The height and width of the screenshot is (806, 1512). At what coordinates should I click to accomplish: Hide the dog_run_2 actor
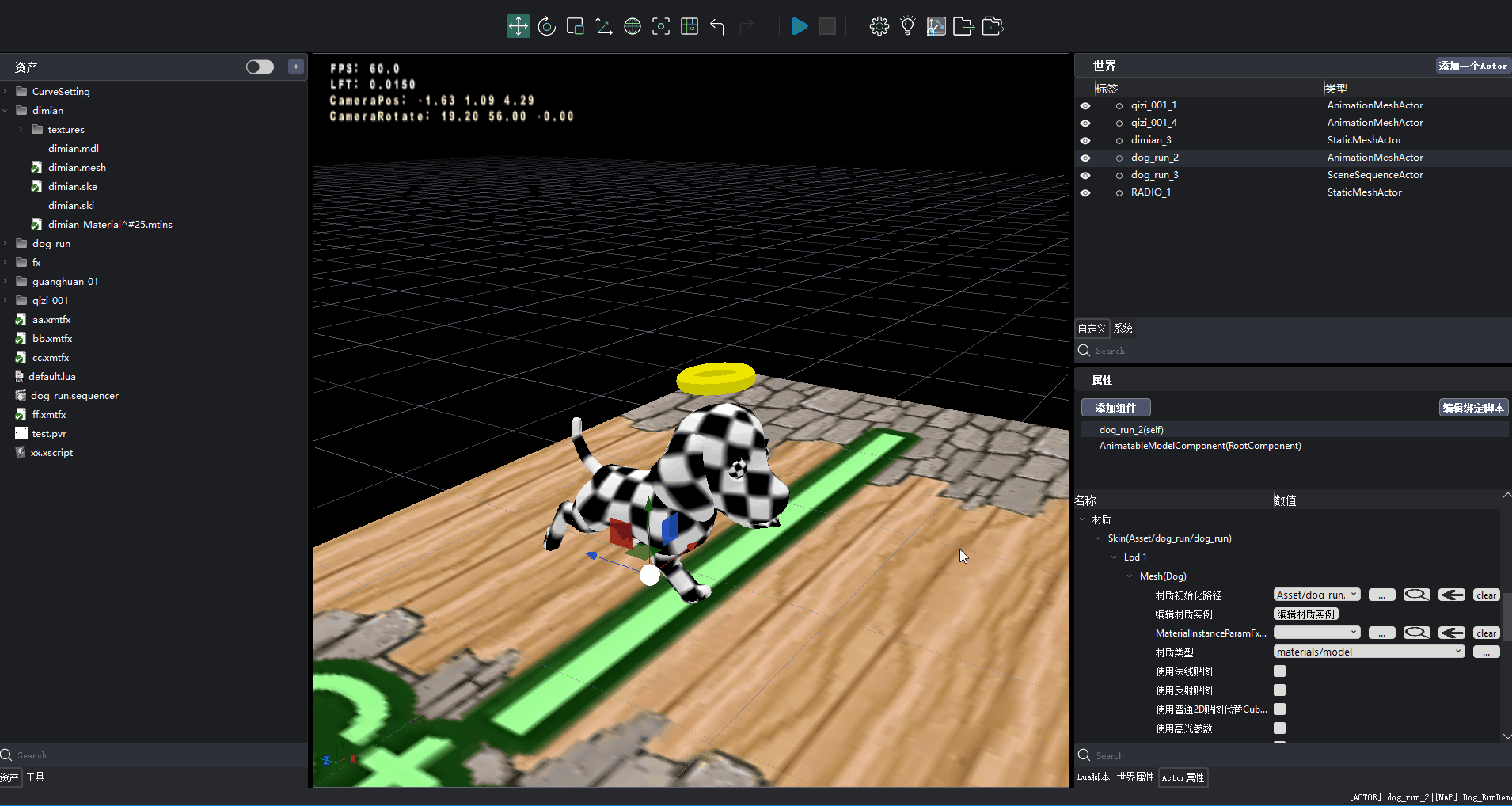[x=1085, y=158]
